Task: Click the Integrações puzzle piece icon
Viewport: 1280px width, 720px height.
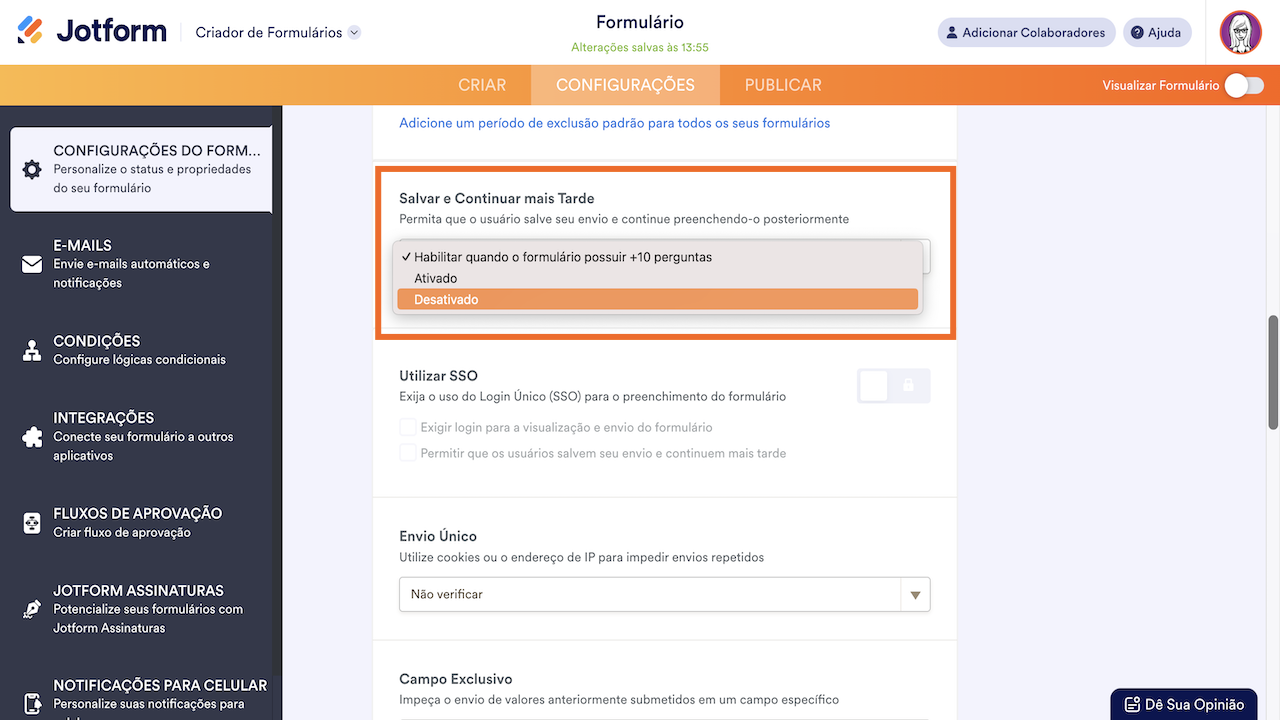Action: 32,437
